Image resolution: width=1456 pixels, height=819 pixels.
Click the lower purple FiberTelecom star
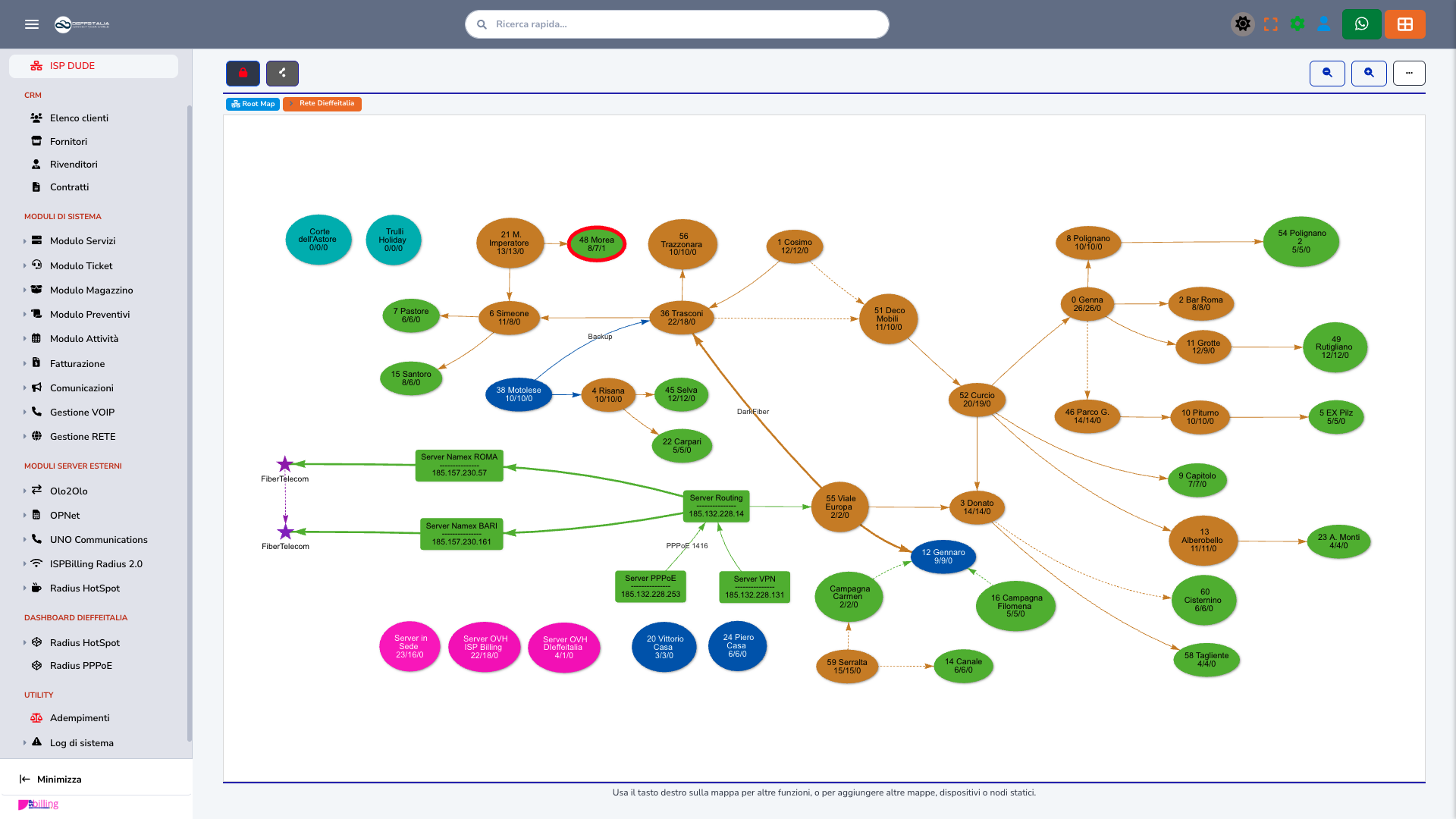[x=285, y=532]
